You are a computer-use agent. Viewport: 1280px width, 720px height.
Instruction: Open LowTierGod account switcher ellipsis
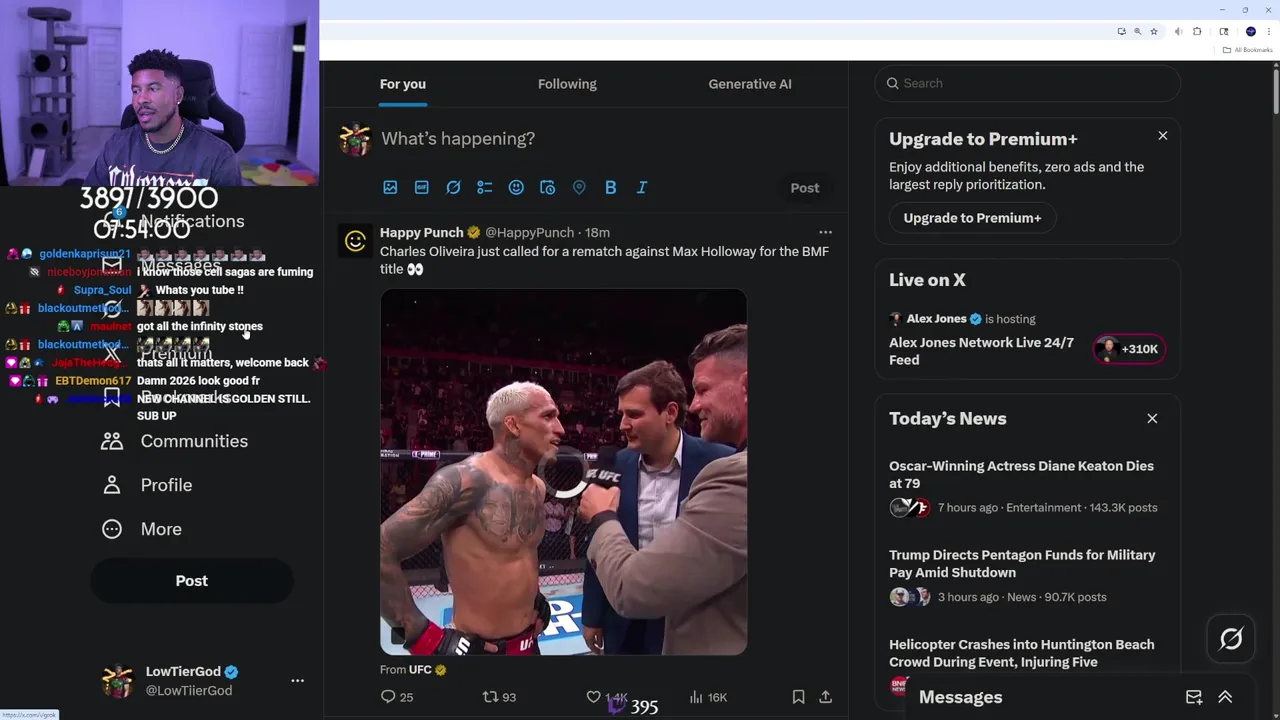coord(297,680)
